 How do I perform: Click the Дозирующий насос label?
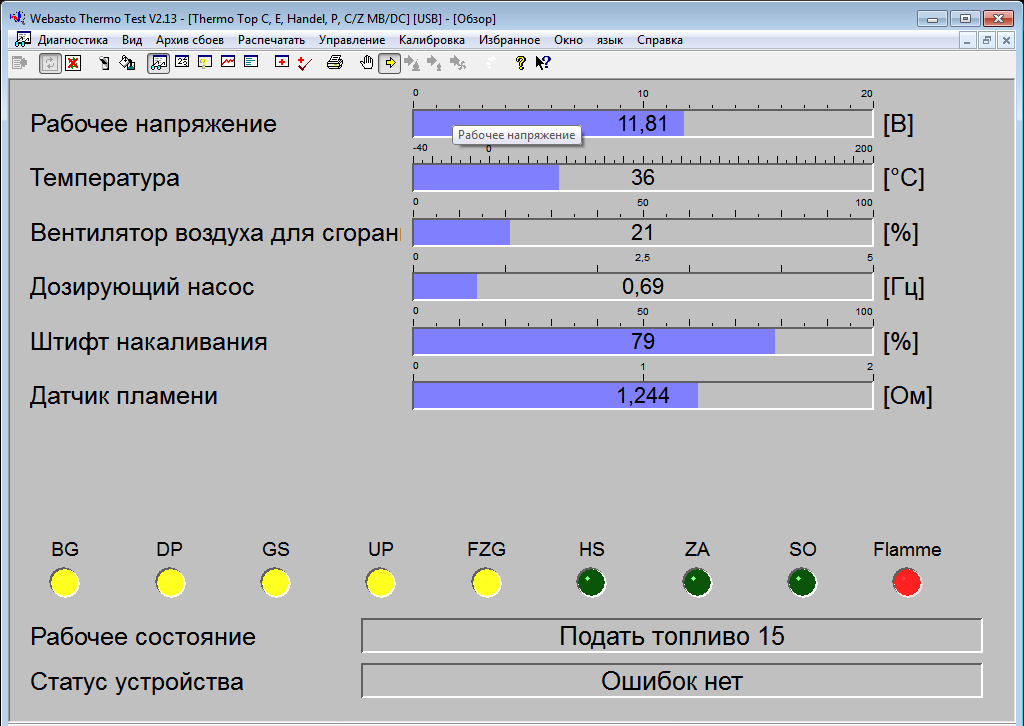click(x=142, y=287)
